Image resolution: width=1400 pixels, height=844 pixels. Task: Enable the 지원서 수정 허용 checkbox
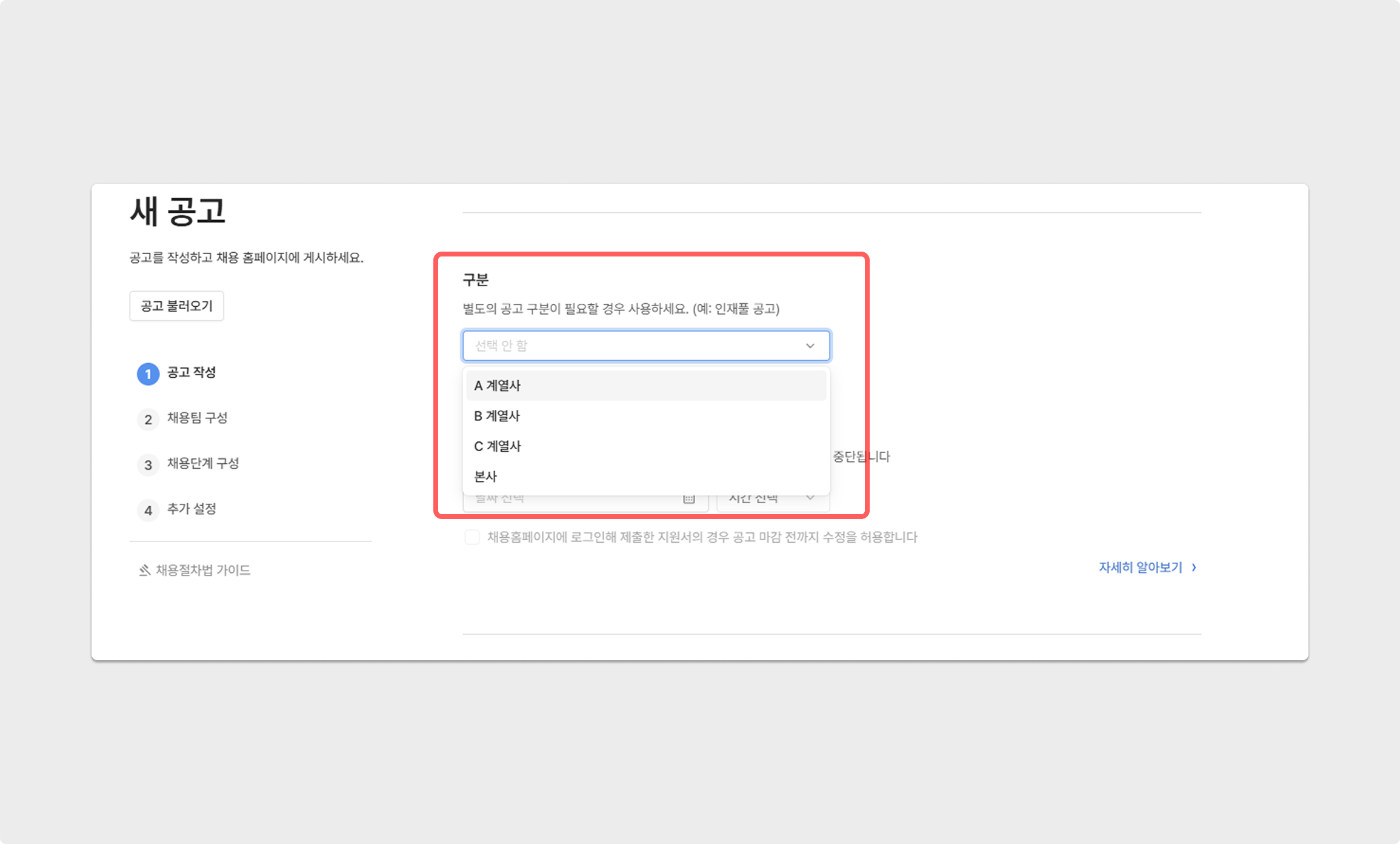472,537
